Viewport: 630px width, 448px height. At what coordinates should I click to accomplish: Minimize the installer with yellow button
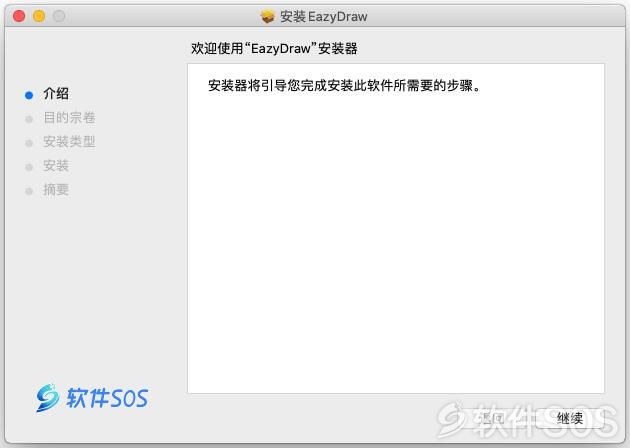[x=39, y=16]
